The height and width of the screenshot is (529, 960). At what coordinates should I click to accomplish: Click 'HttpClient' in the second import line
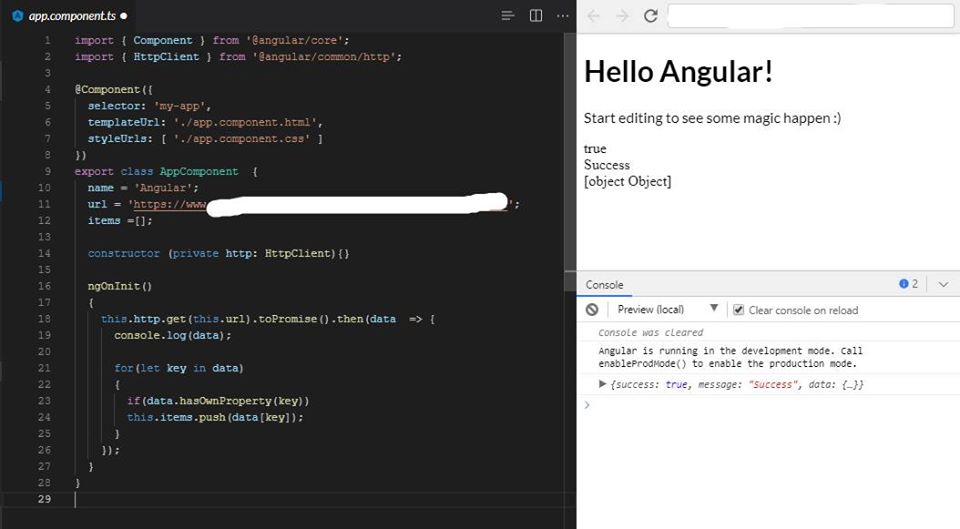pos(166,56)
